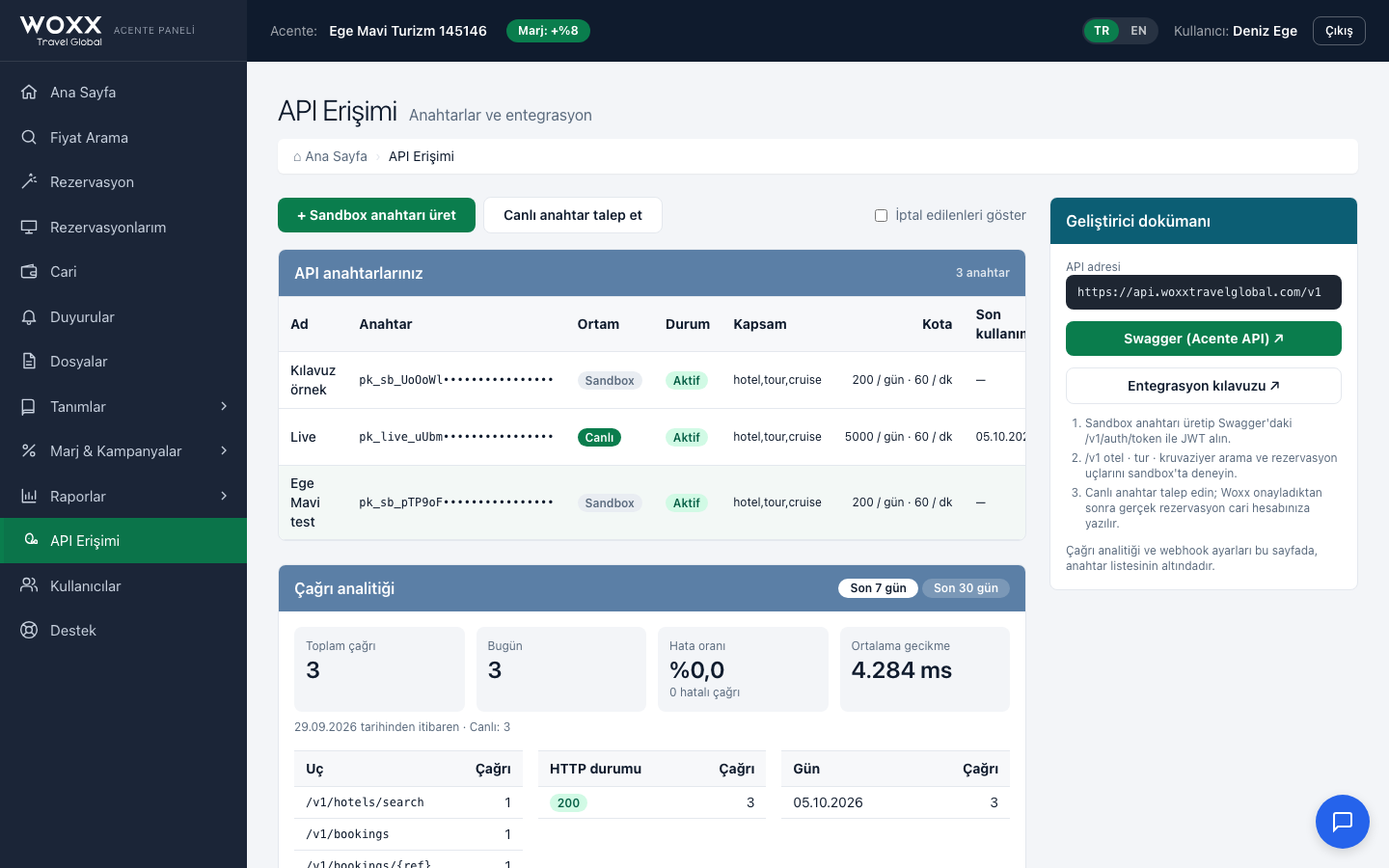Click the API Erişimi key icon
This screenshot has height=868, width=1389.
(29, 540)
